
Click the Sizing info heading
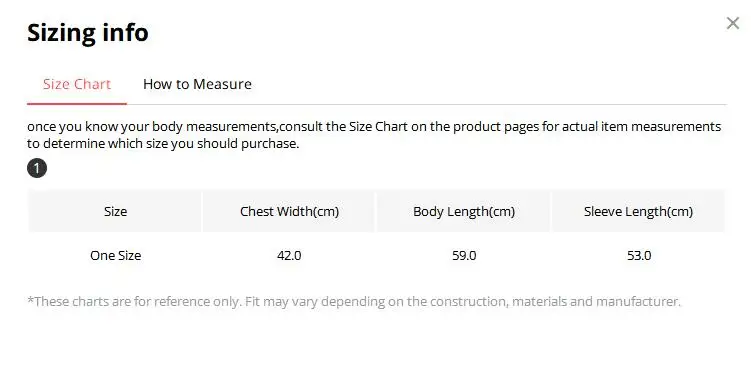88,33
